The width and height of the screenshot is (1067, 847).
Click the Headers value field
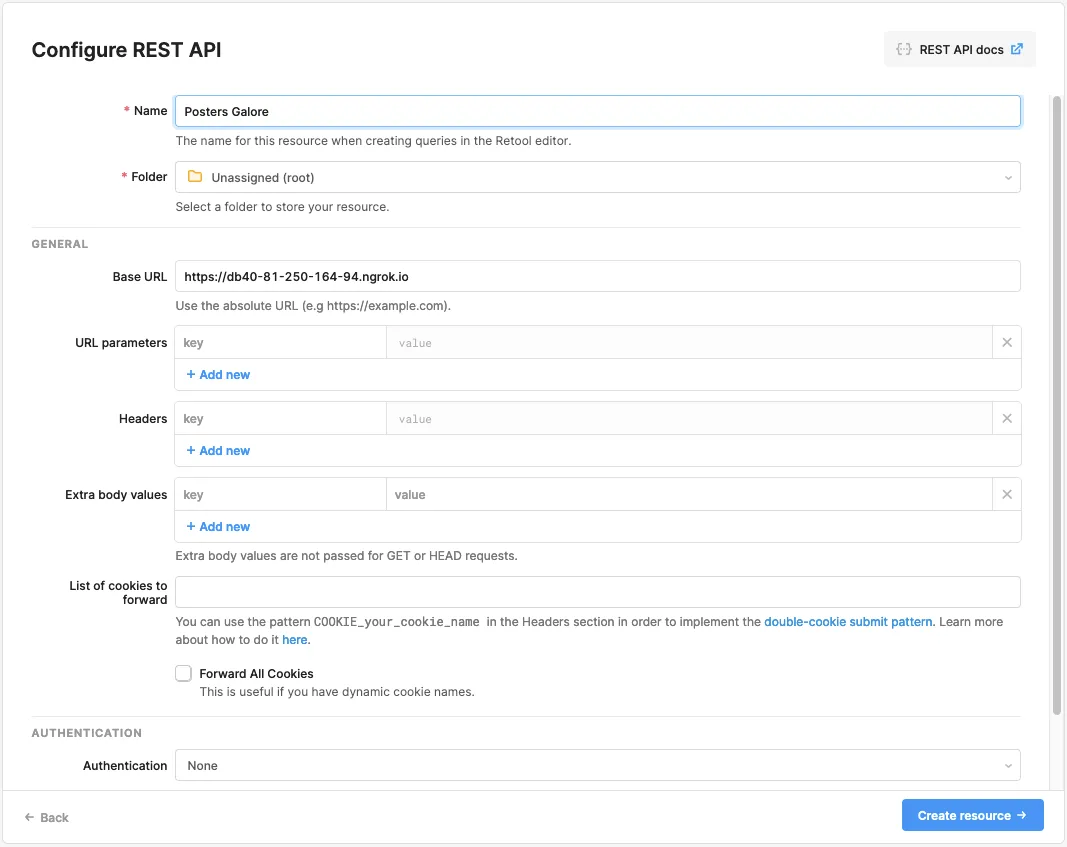689,418
